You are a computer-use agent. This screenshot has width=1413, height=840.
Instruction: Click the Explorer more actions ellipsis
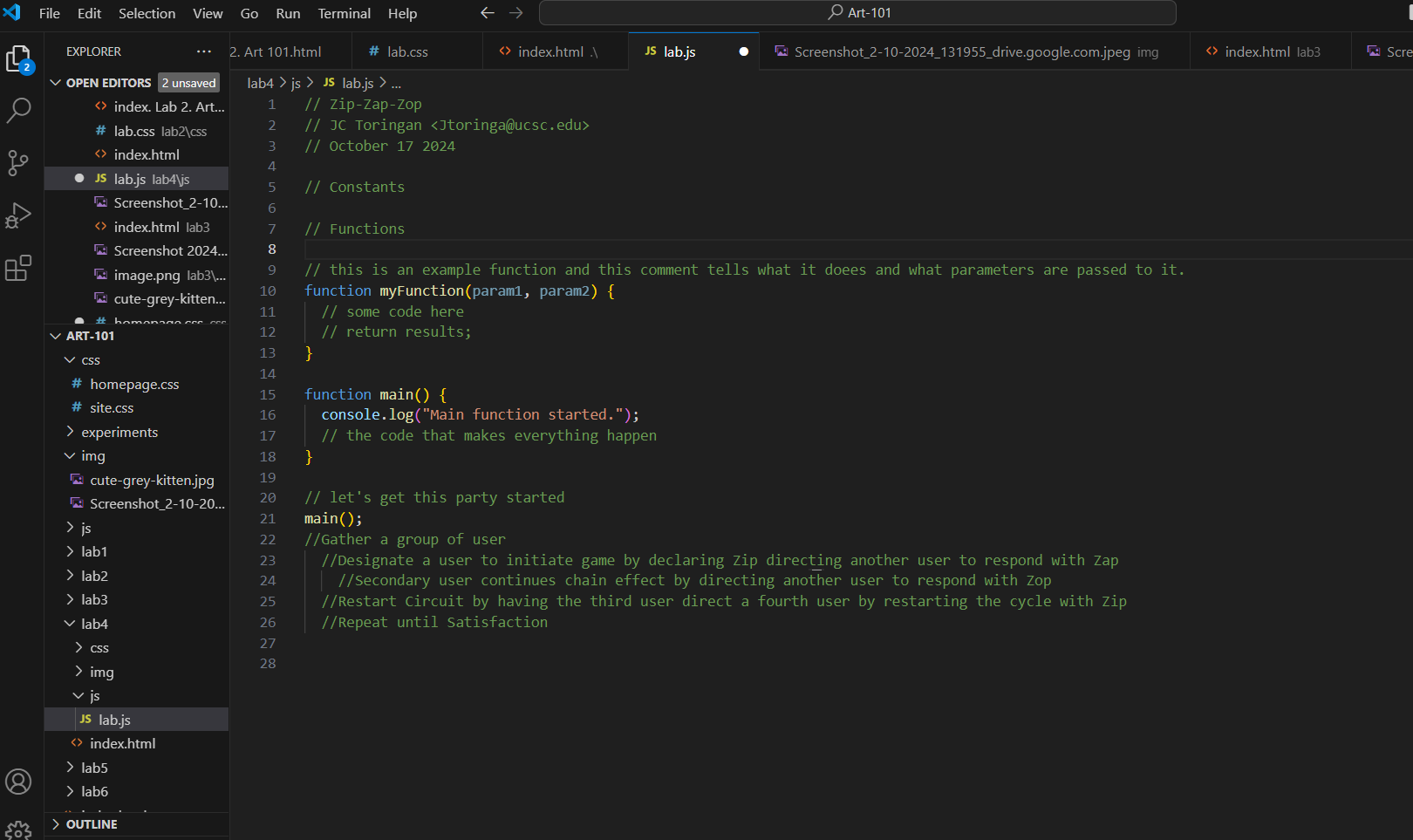click(203, 51)
